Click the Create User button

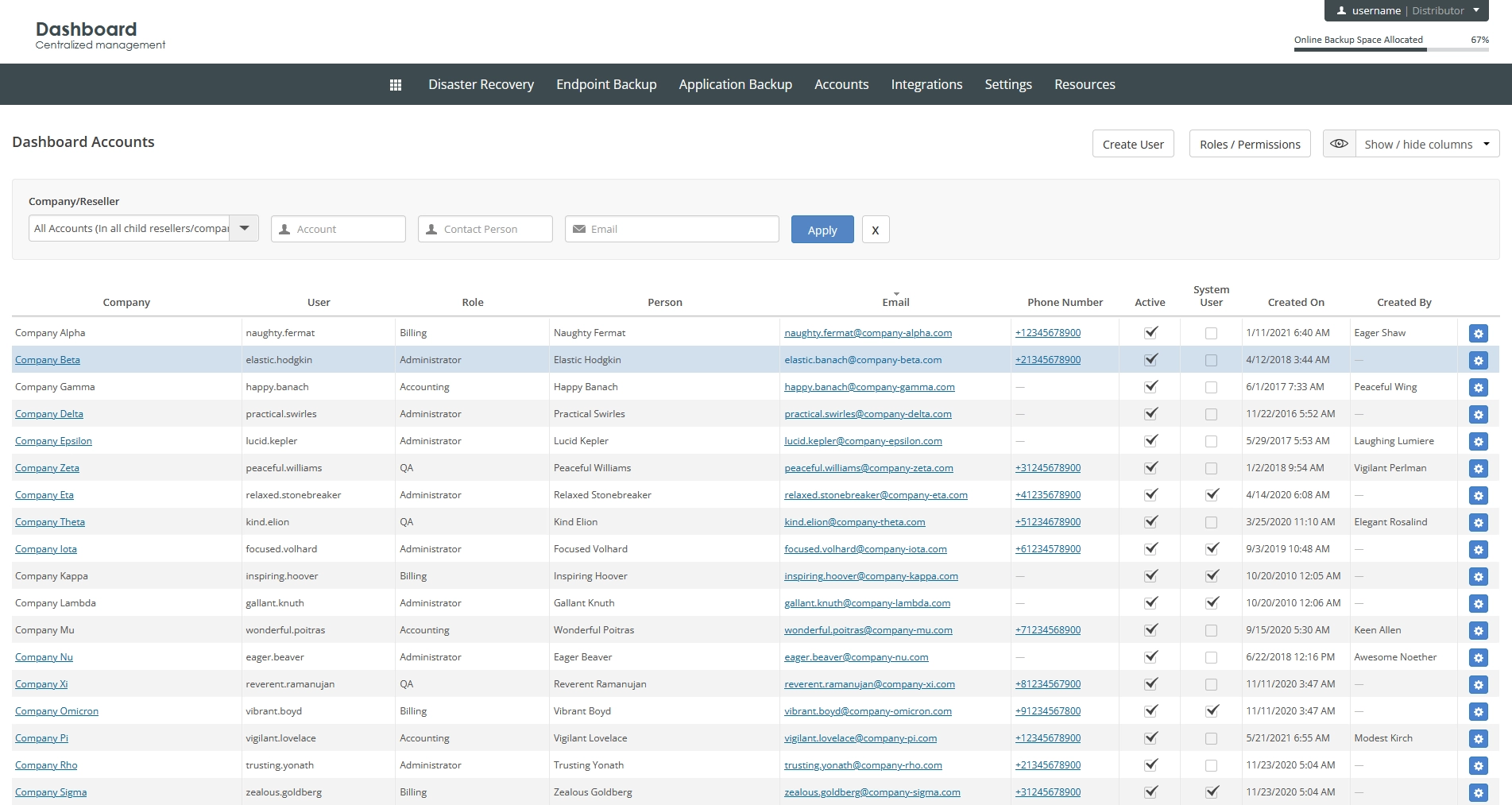click(x=1133, y=144)
